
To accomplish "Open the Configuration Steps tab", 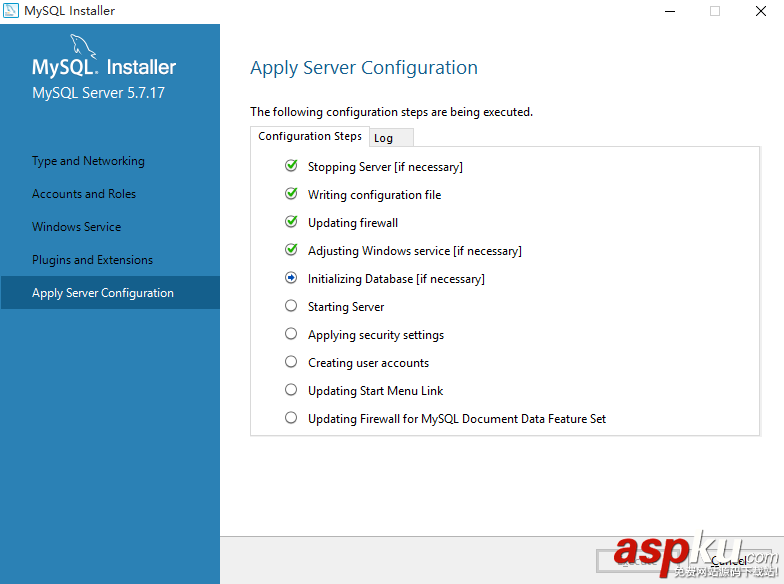I will 310,136.
